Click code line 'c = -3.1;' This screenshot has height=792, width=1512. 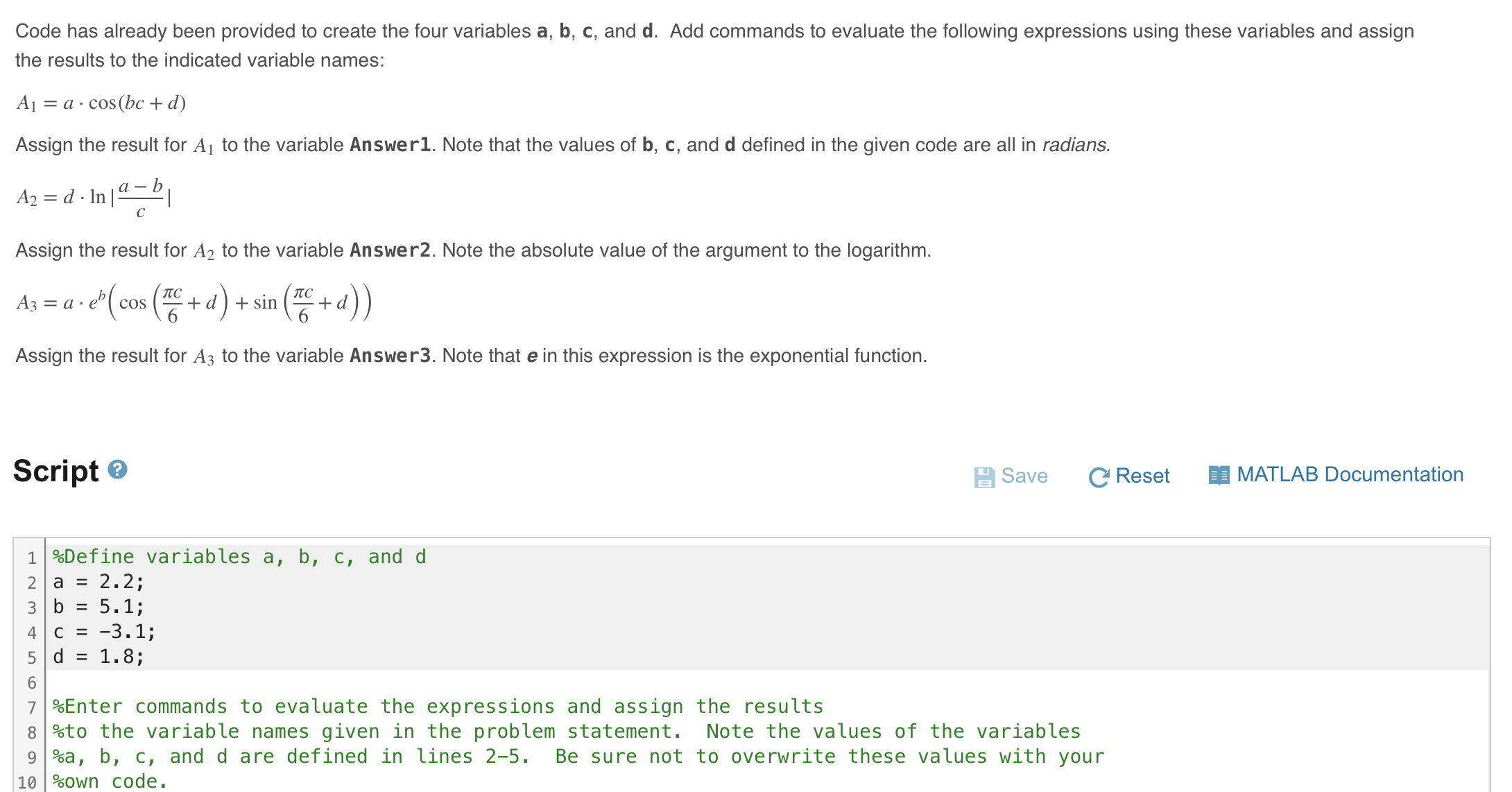coord(103,631)
